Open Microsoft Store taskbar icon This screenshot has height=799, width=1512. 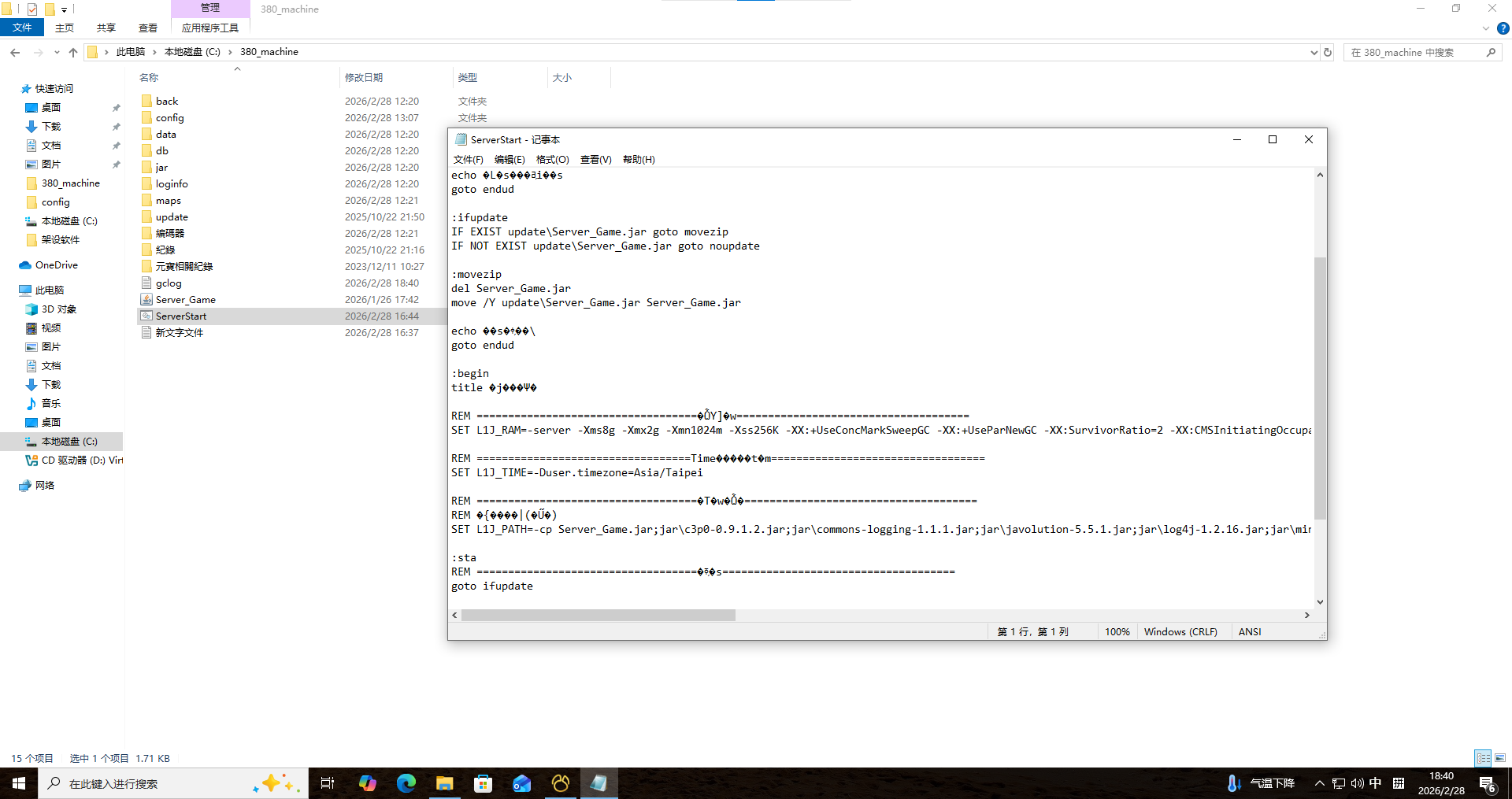click(x=483, y=783)
